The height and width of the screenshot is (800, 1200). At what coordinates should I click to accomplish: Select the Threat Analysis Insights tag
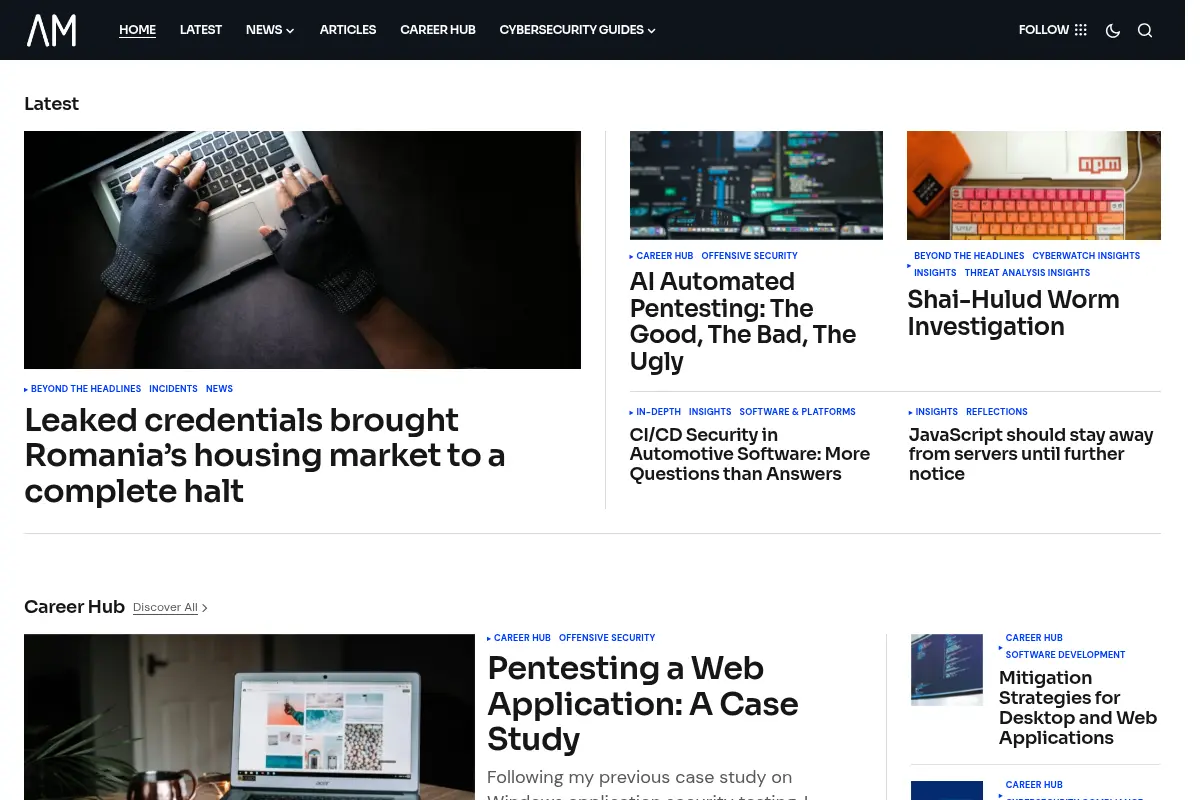pyautogui.click(x=1027, y=273)
